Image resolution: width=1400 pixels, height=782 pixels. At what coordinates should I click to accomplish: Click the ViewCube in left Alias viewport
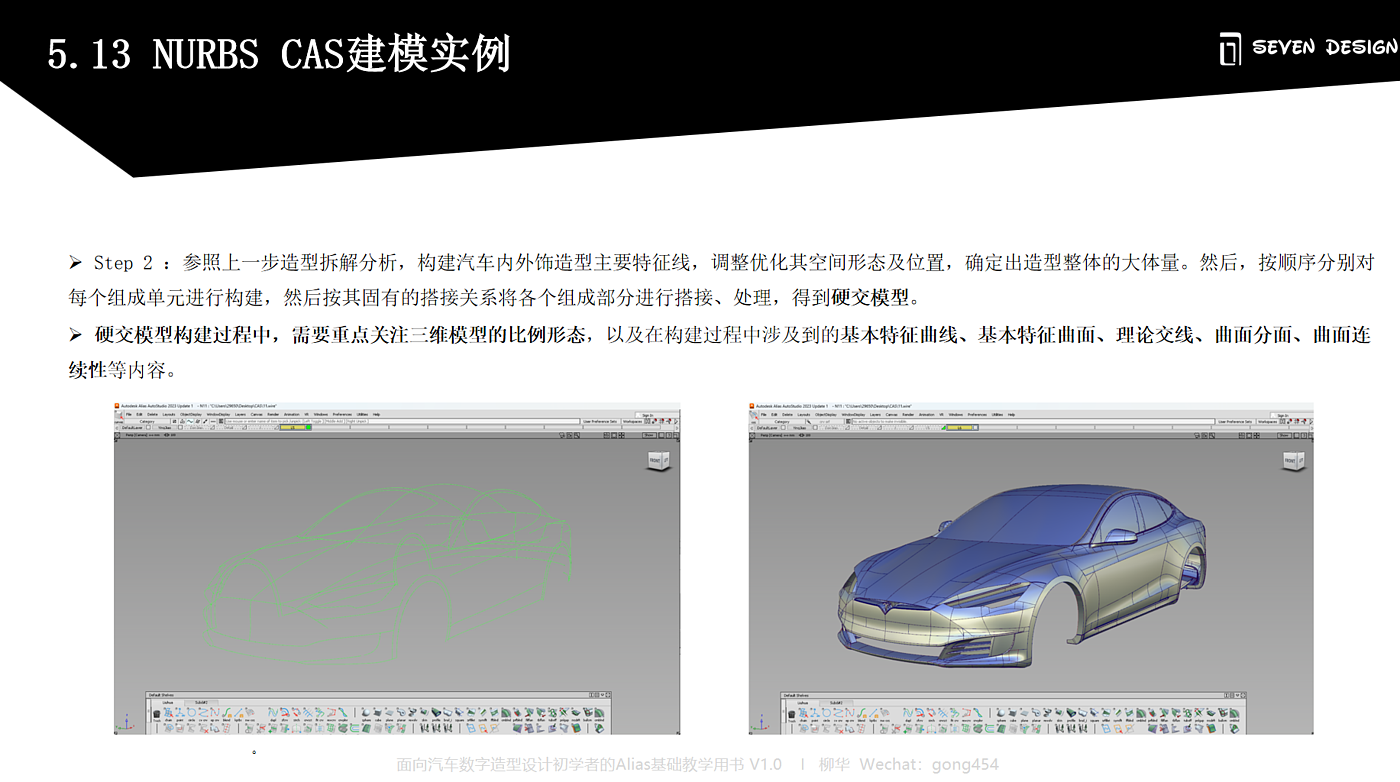point(657,460)
